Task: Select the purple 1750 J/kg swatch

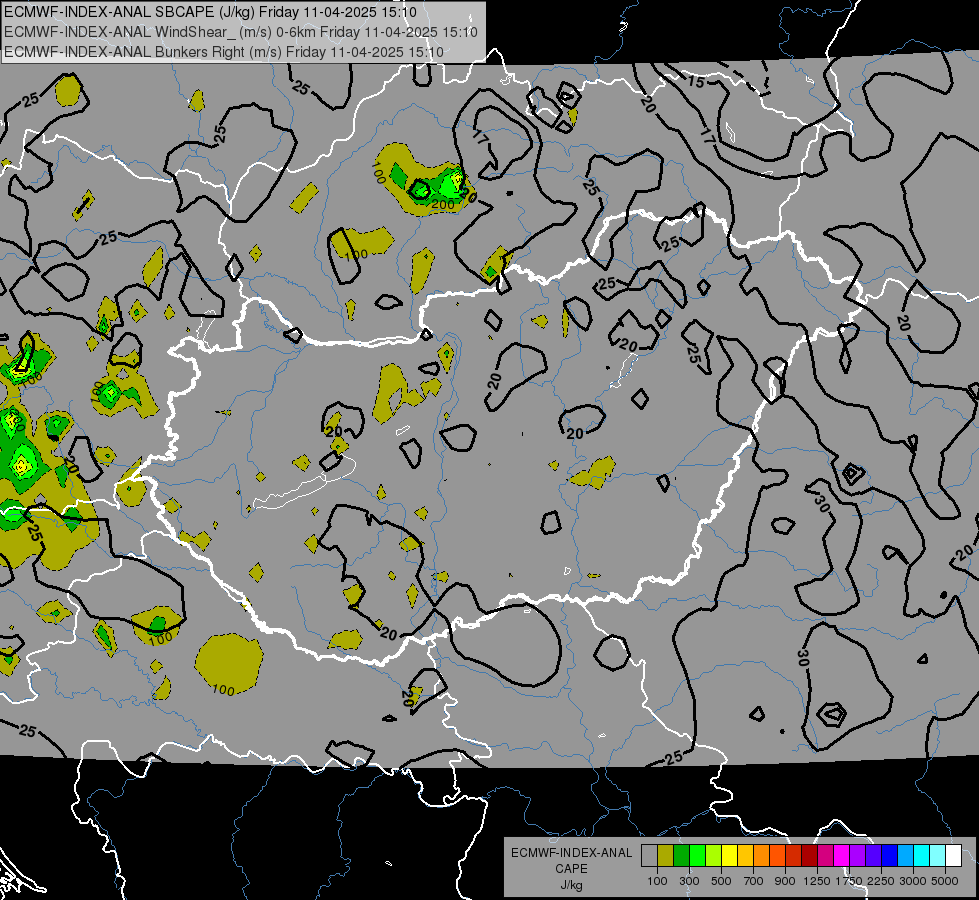Action: click(x=857, y=856)
